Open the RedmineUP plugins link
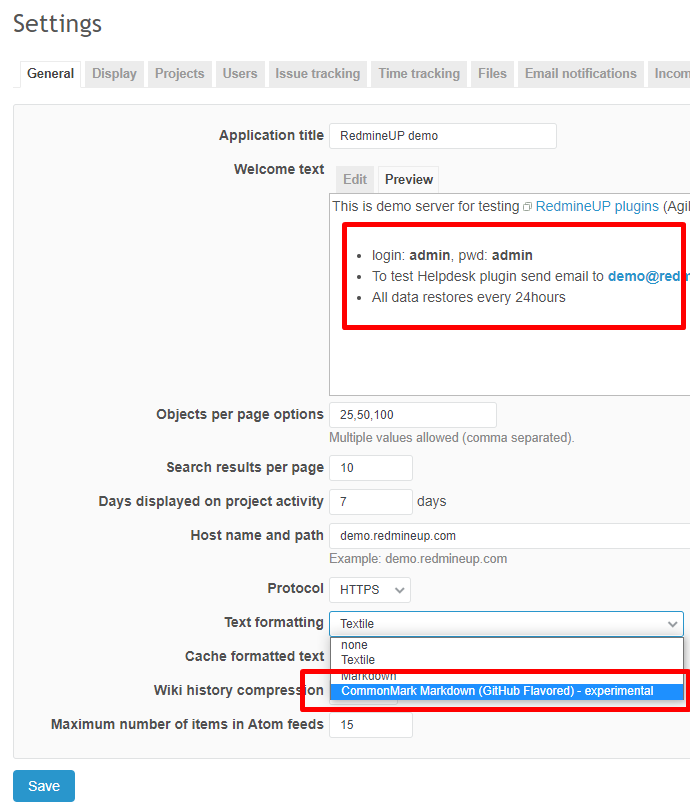This screenshot has height=811, width=690. (x=596, y=206)
